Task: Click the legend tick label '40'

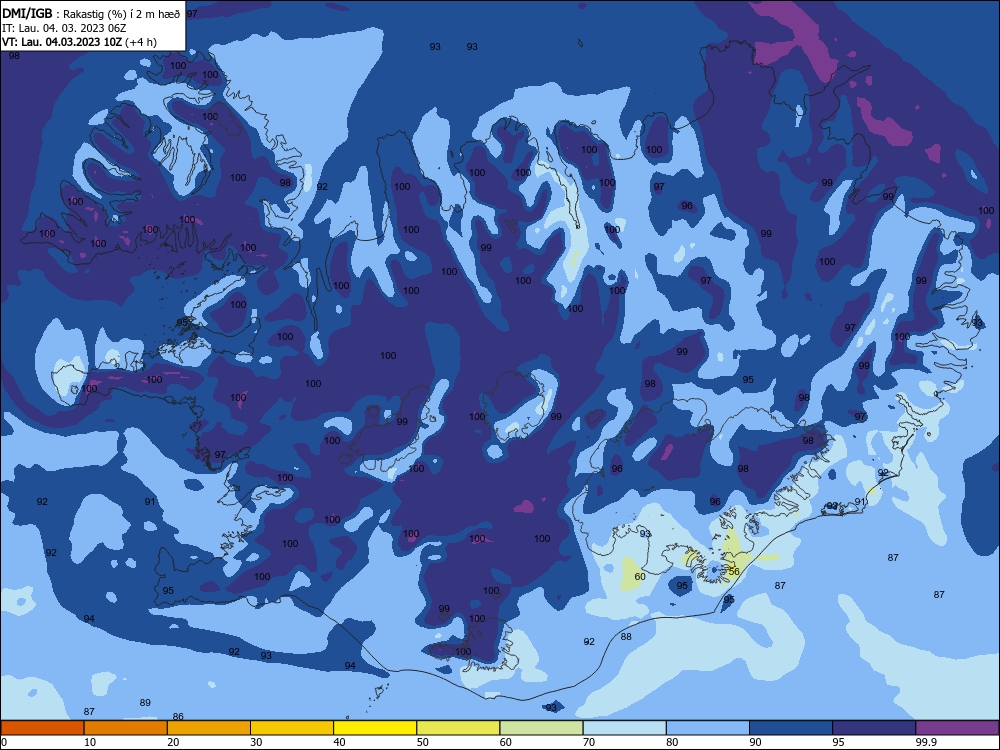Action: [x=339, y=742]
